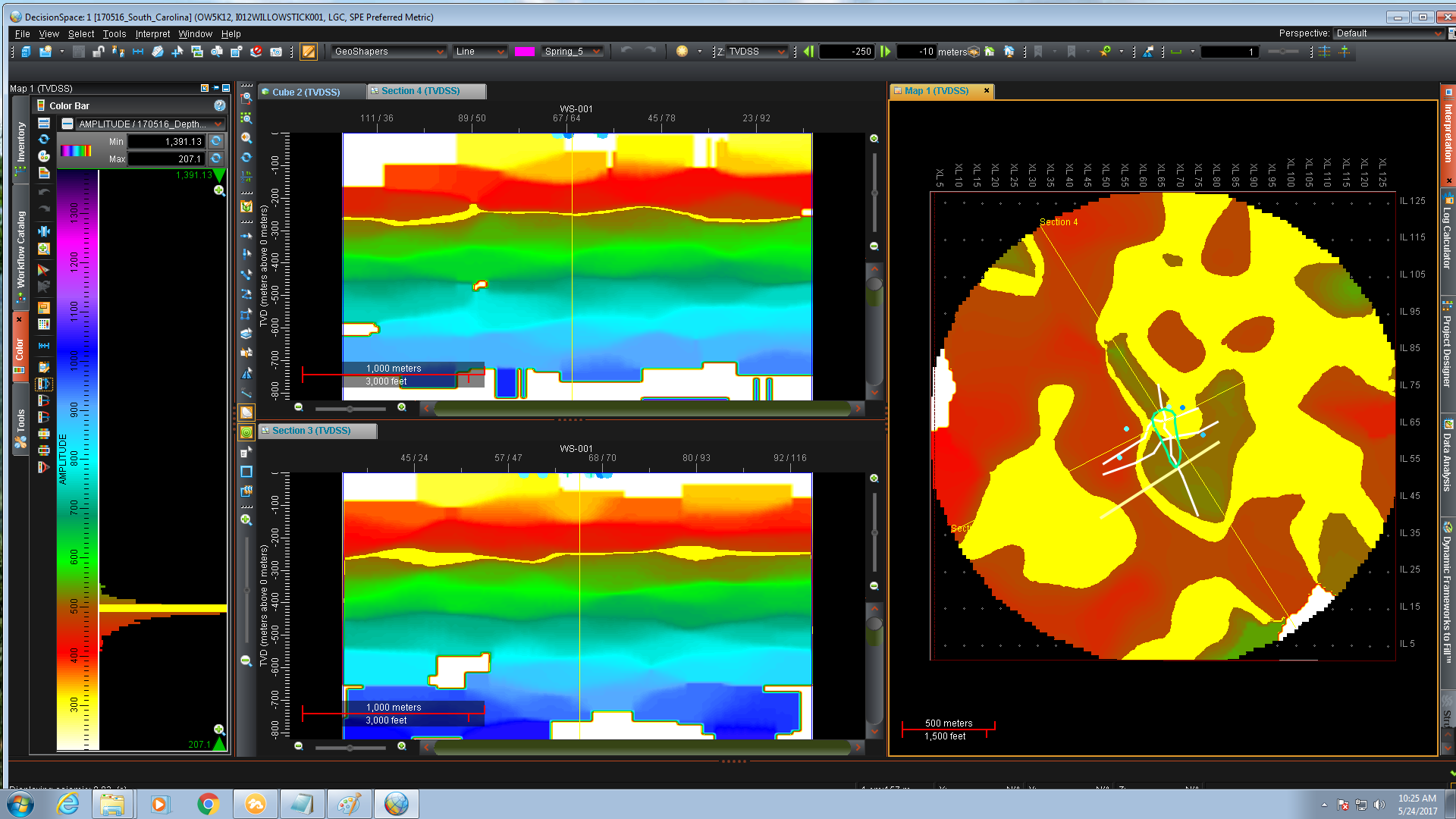Viewport: 1456px width, 819px height.
Task: Click the zoom rectangle tool in view toolbar
Action: coord(246,99)
